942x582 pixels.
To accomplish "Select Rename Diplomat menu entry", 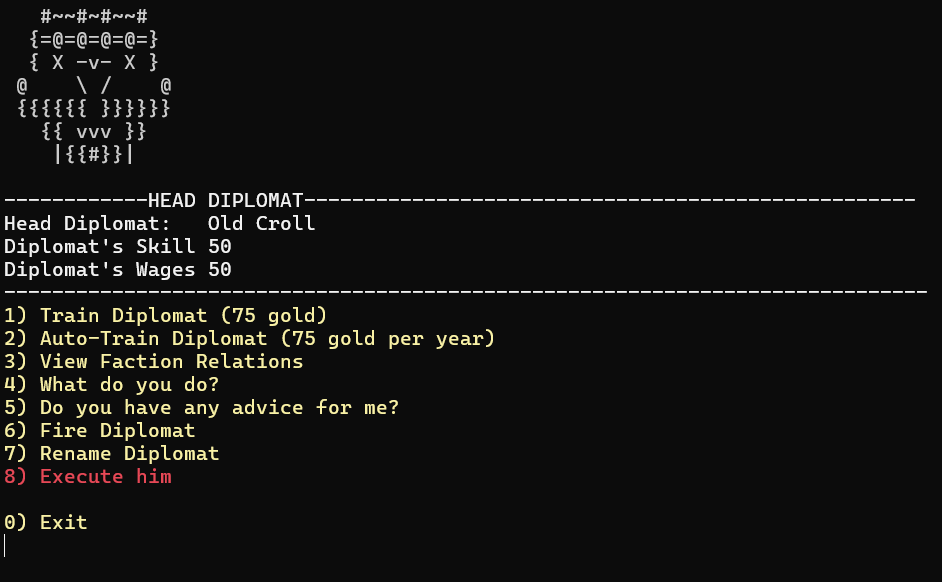I will tap(111, 453).
